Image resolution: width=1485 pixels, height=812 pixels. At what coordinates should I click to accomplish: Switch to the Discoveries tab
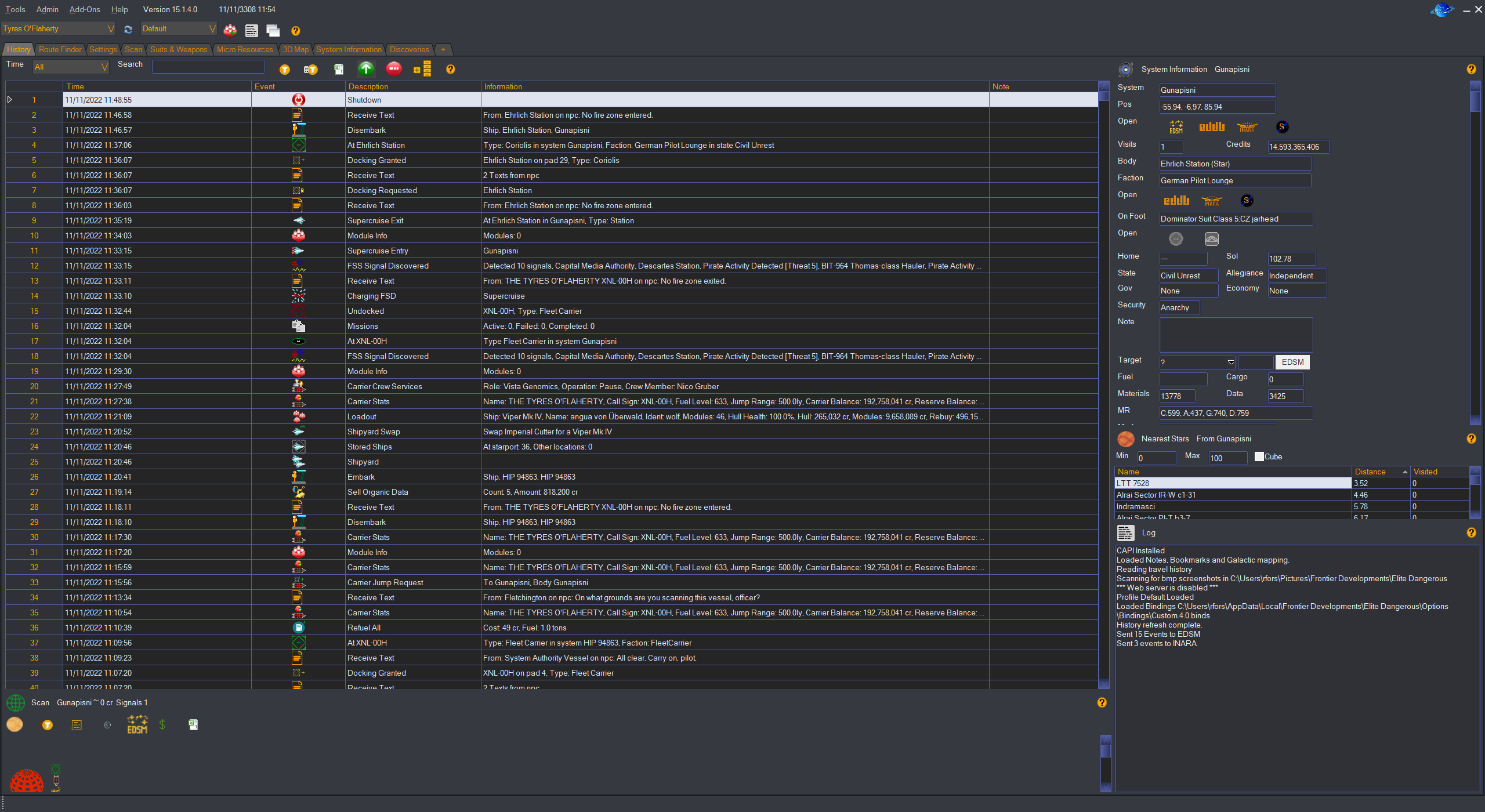click(410, 50)
